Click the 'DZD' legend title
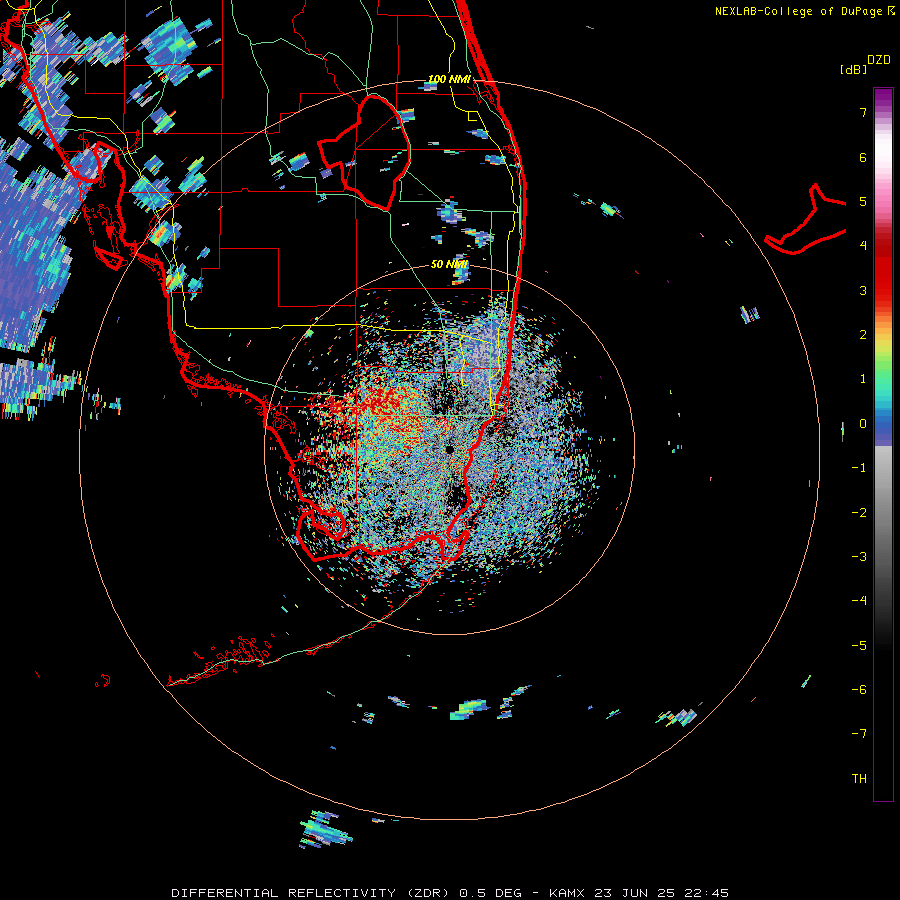This screenshot has height=900, width=900. 879,60
